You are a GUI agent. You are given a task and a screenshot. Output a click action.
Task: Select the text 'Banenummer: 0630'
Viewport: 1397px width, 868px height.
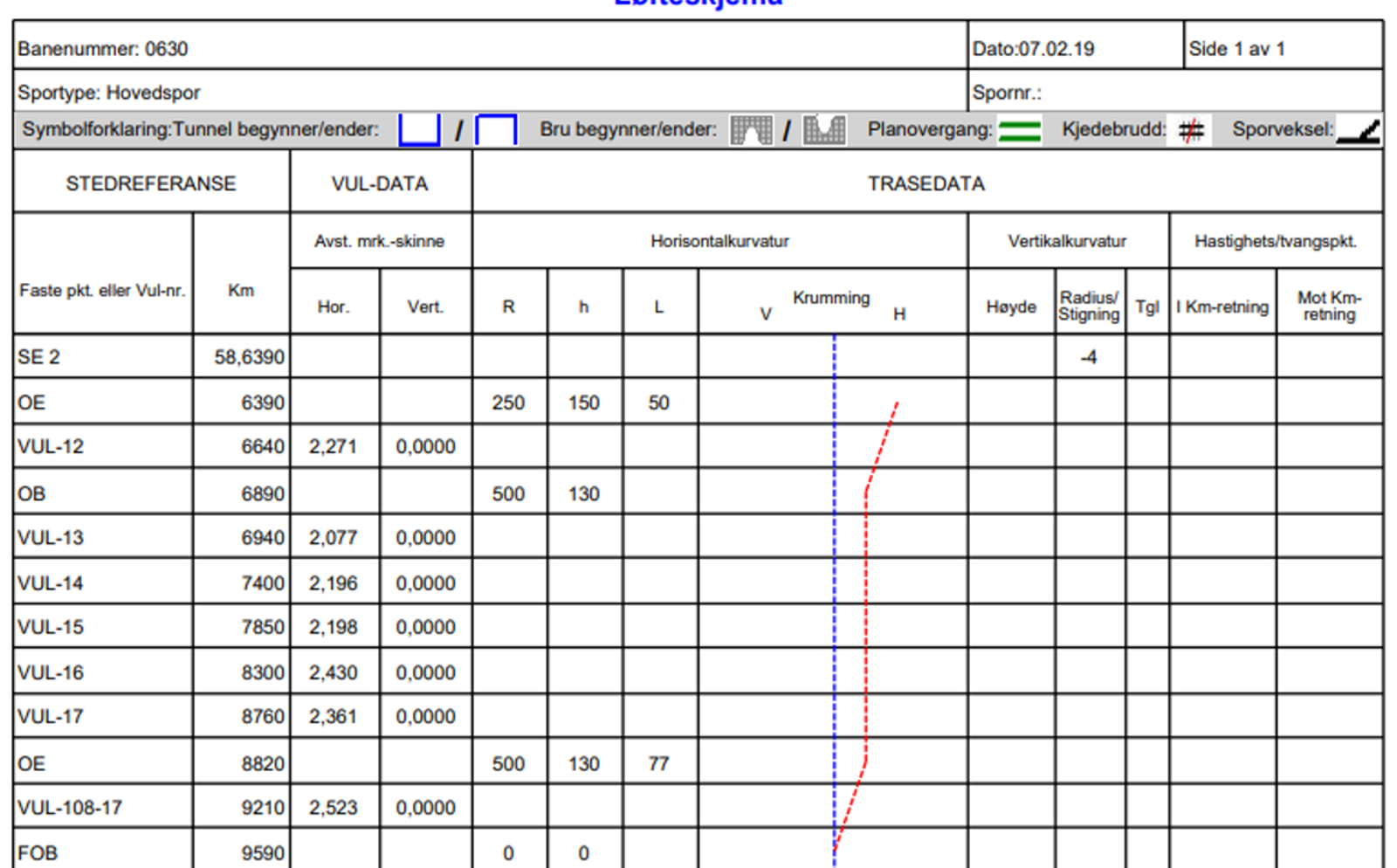click(103, 49)
